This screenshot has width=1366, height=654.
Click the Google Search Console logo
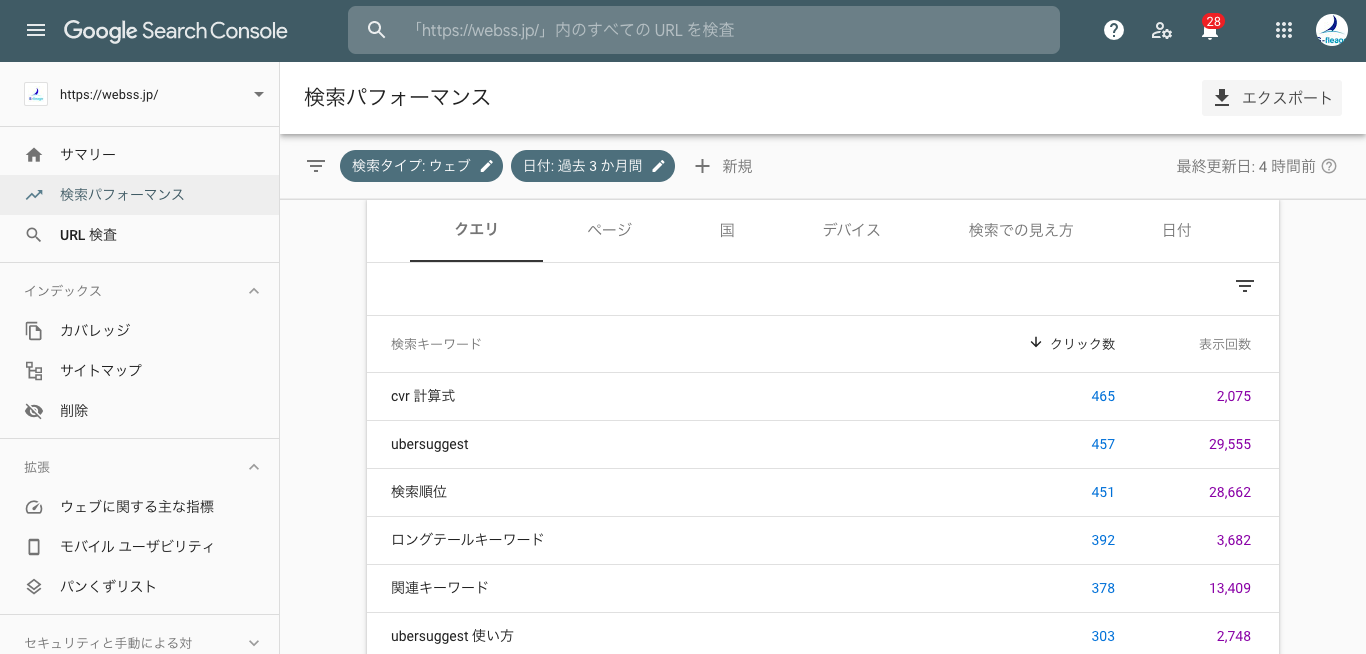pos(176,31)
